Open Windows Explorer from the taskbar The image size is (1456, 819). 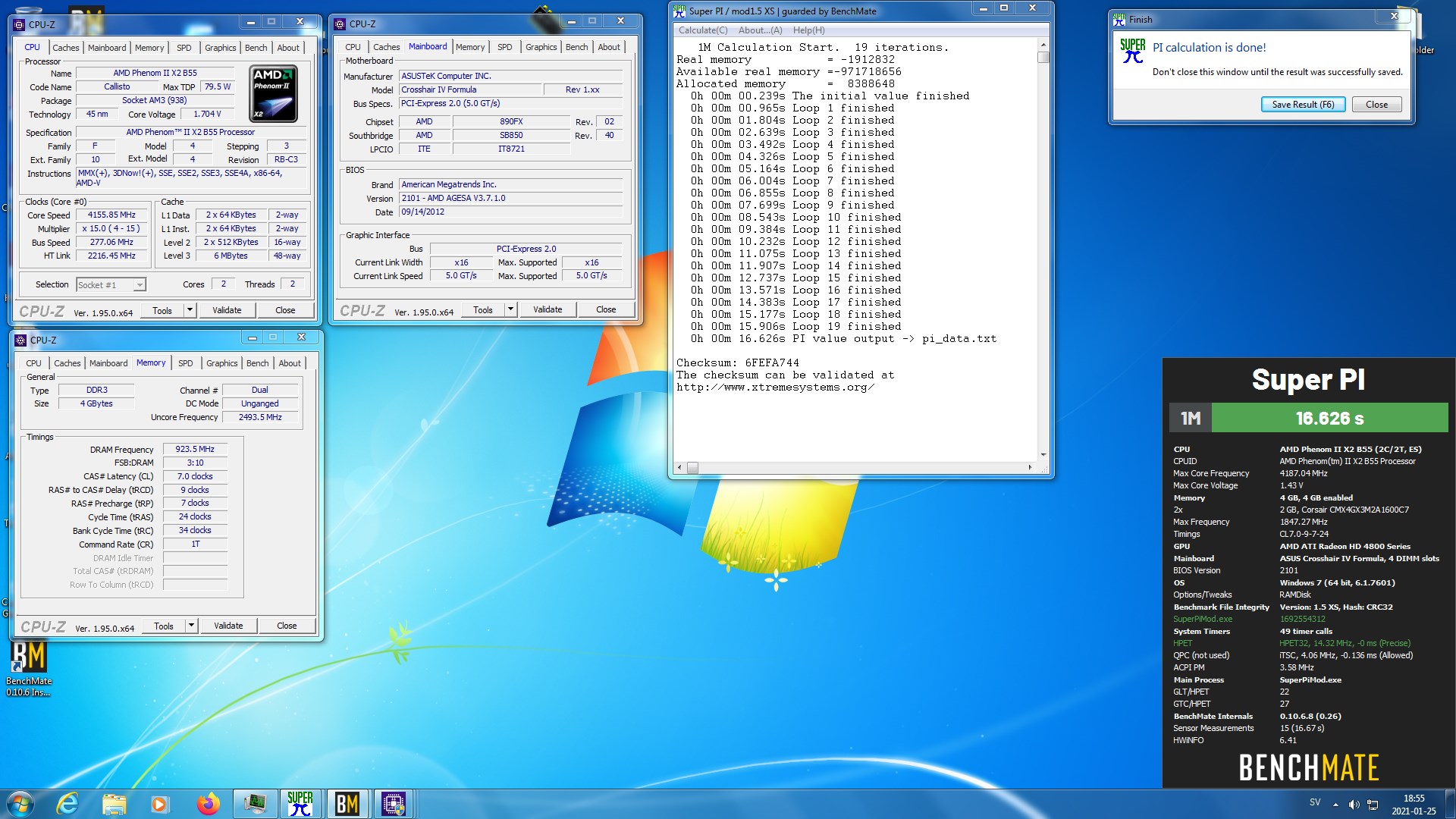click(115, 804)
